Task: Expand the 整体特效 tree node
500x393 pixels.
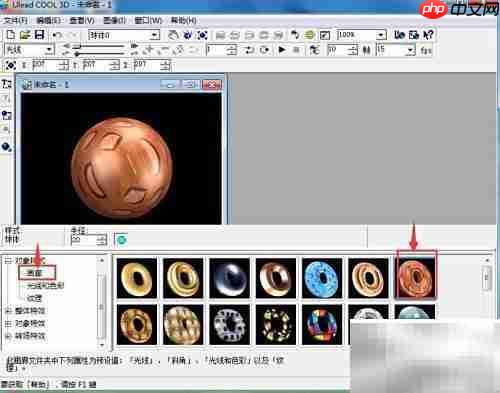Action: [x=8, y=311]
